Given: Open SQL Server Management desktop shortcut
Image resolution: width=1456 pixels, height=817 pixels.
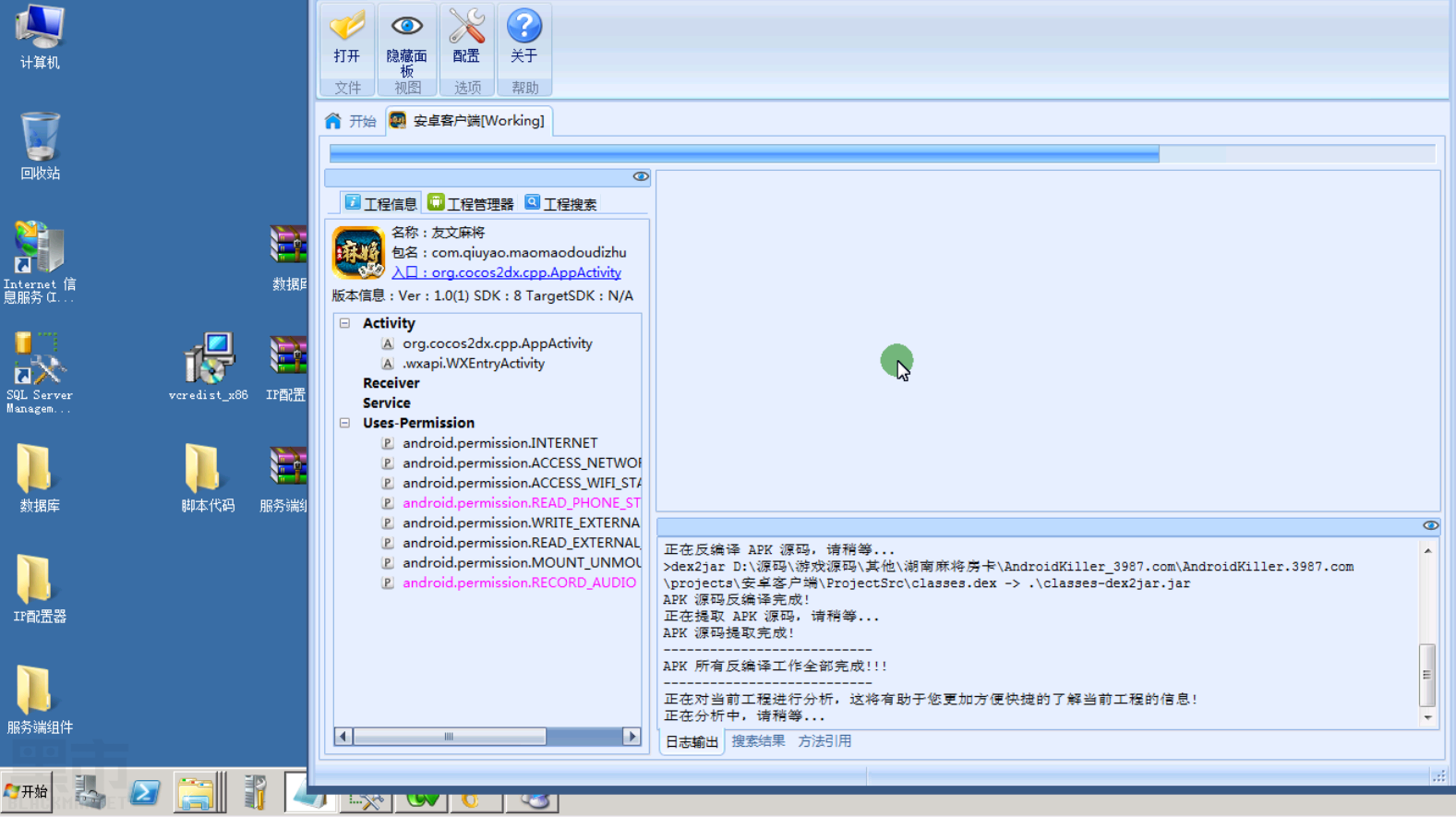Looking at the screenshot, I should (x=40, y=373).
